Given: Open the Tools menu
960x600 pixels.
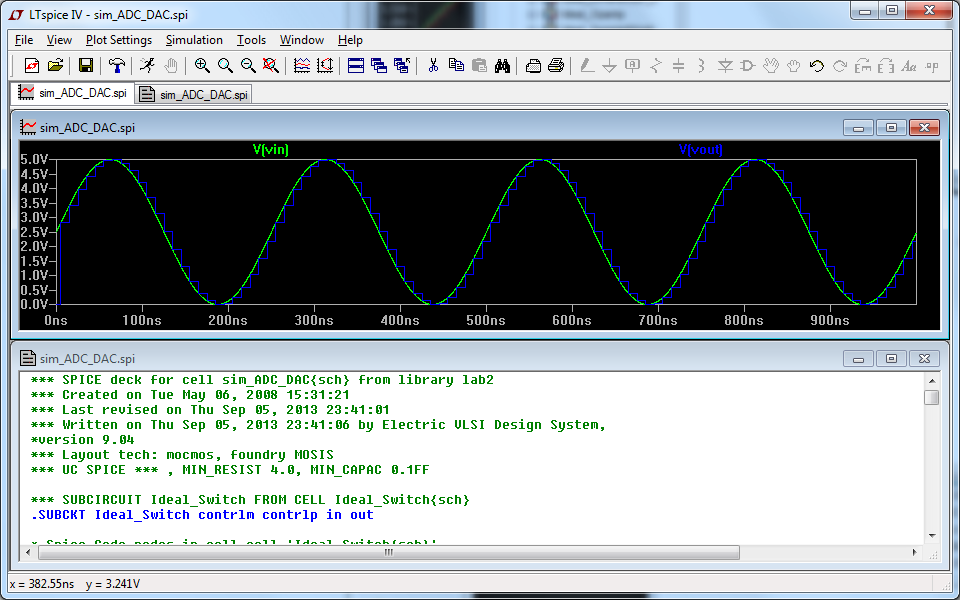Looking at the screenshot, I should [251, 40].
